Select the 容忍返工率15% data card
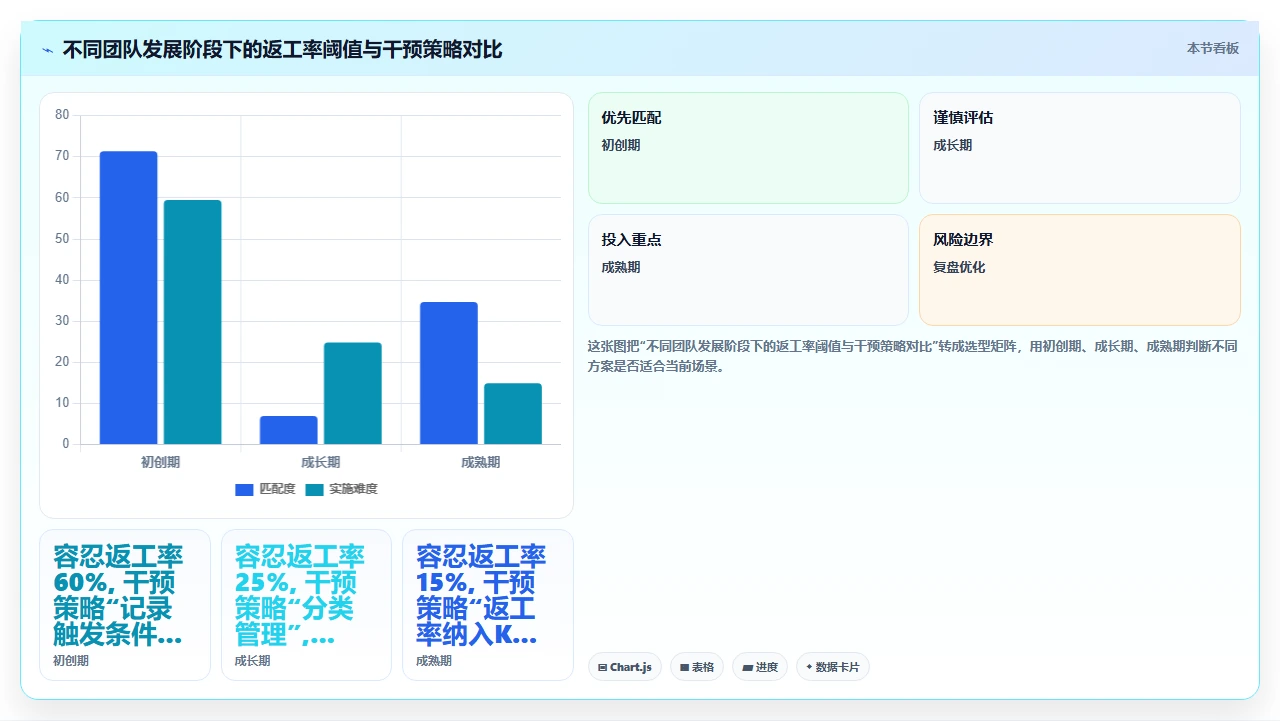Screen dimensions: 1280x721 [488, 605]
